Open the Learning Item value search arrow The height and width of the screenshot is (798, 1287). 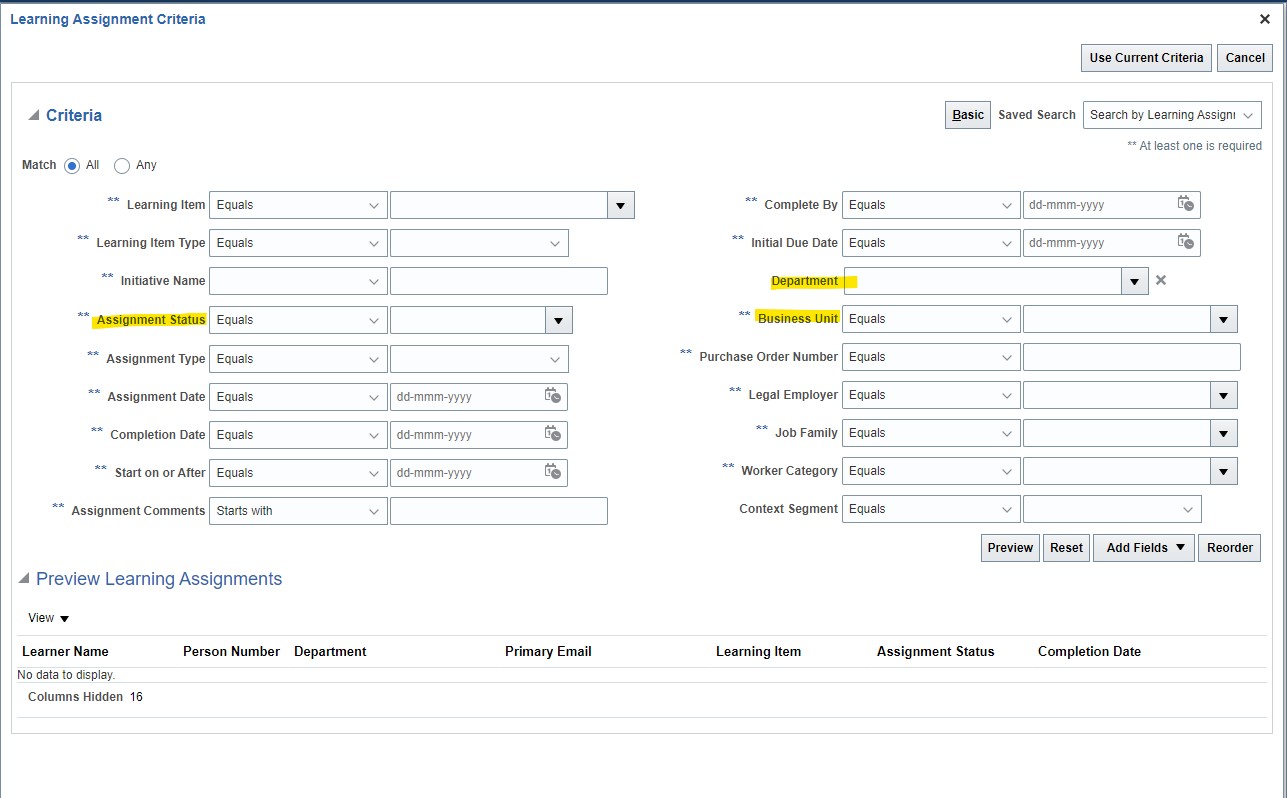pyautogui.click(x=620, y=204)
